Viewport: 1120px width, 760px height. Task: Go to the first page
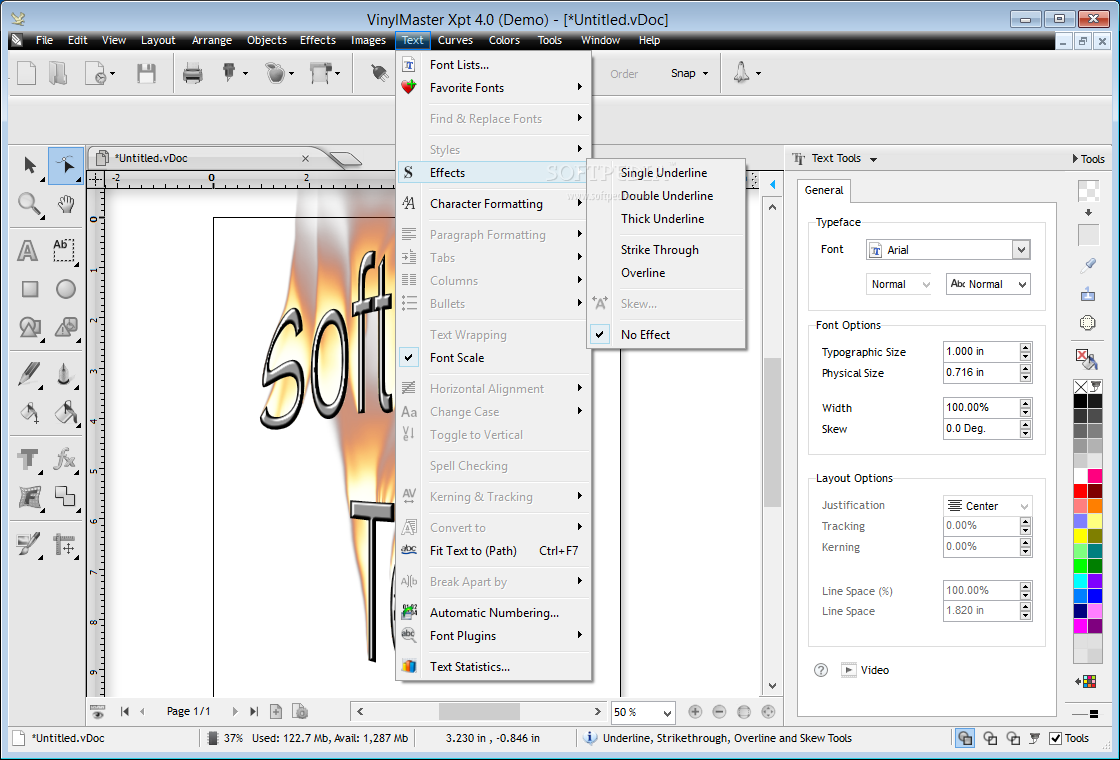[125, 711]
